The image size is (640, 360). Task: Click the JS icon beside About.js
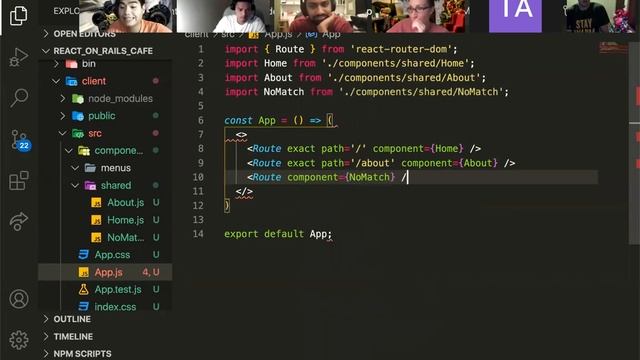[96, 203]
